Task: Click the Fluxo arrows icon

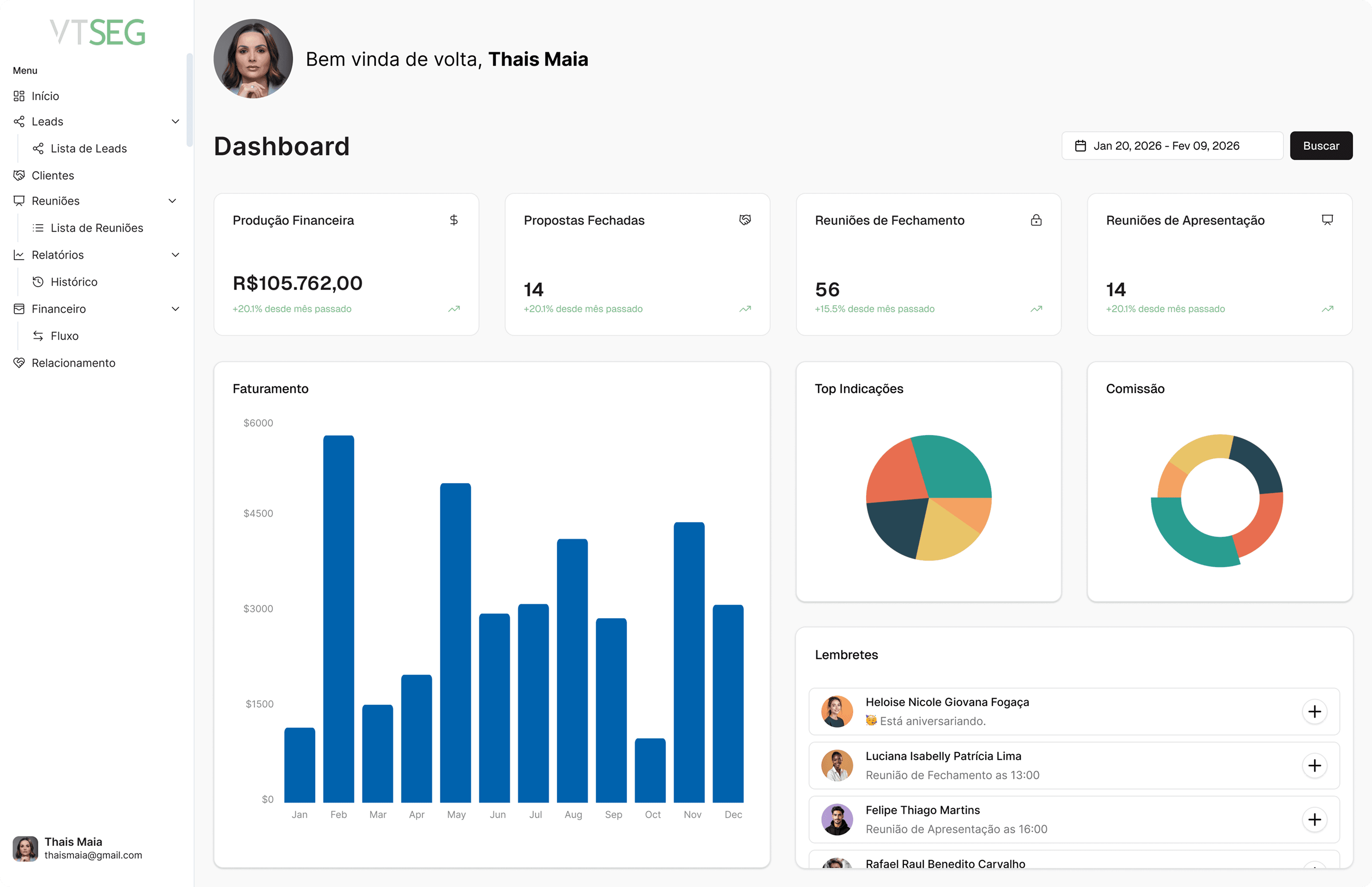Action: (x=38, y=336)
